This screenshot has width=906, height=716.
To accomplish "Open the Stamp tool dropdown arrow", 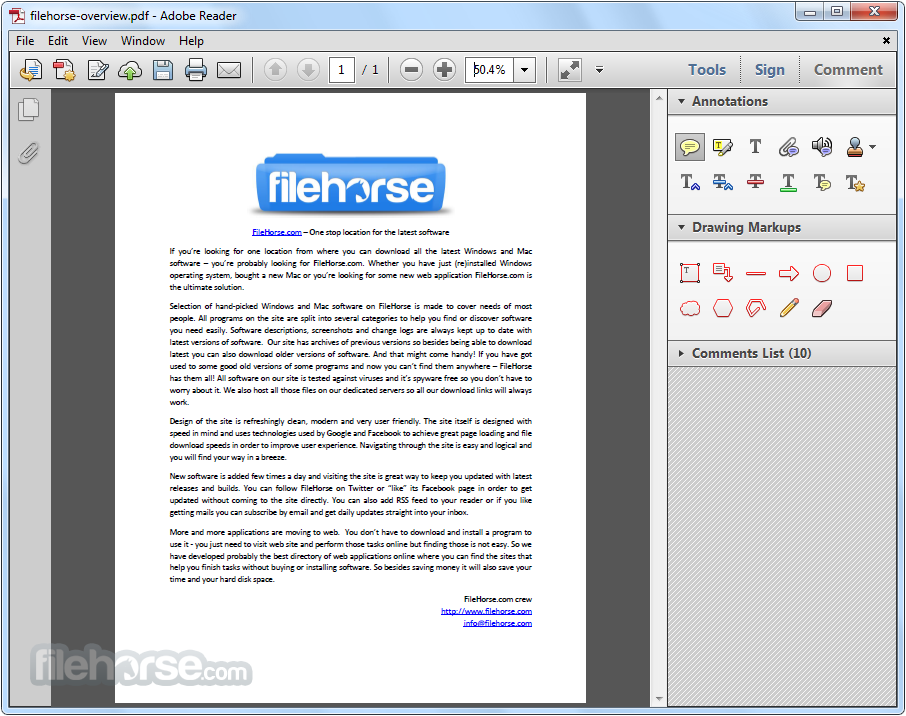I will [872, 147].
